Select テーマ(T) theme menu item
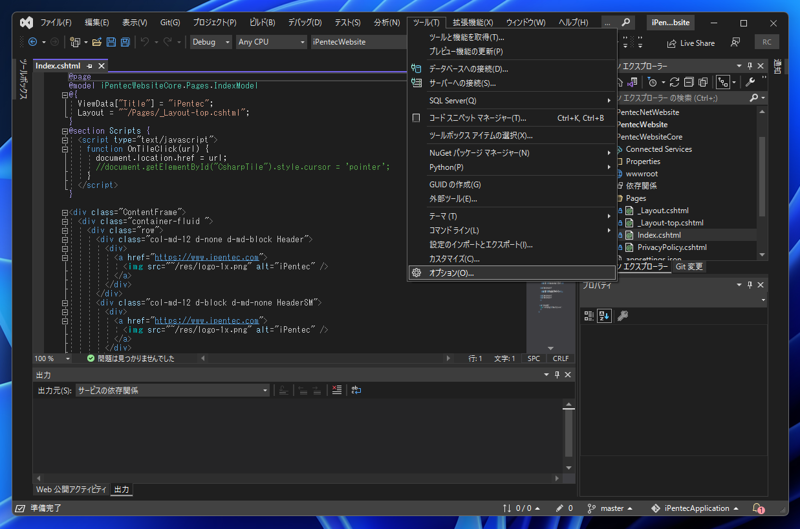The height and width of the screenshot is (529, 800). coord(512,216)
